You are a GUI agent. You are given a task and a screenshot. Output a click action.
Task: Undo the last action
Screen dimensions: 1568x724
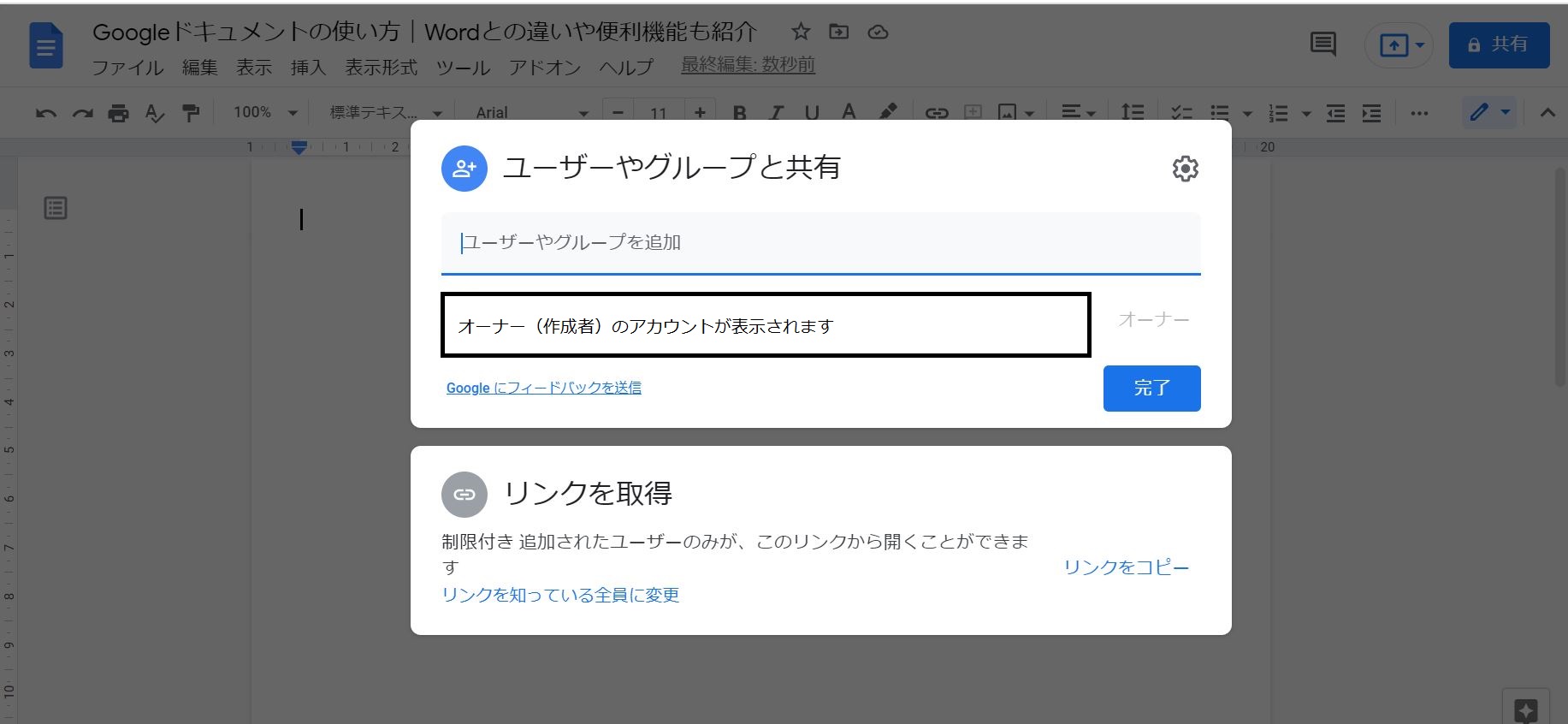coord(45,113)
